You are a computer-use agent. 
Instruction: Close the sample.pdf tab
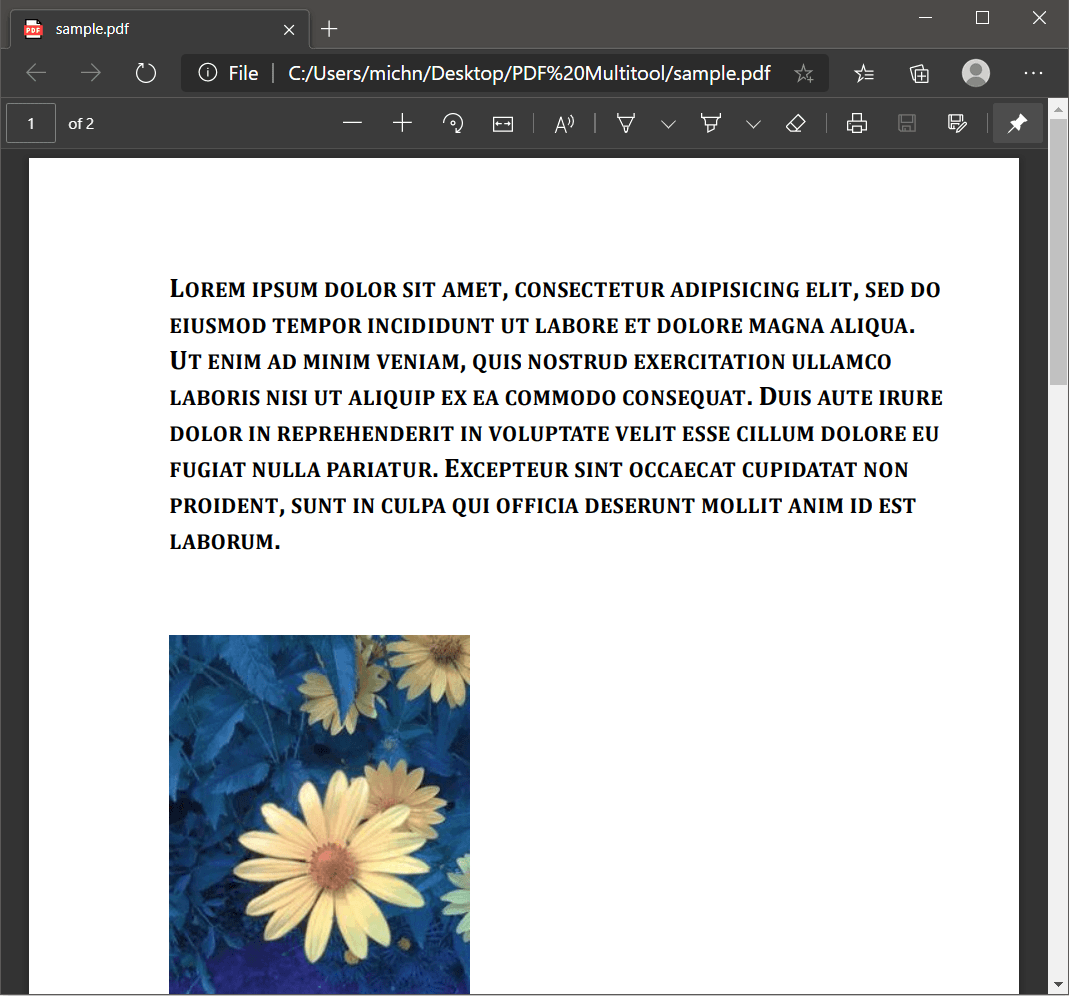tap(289, 29)
